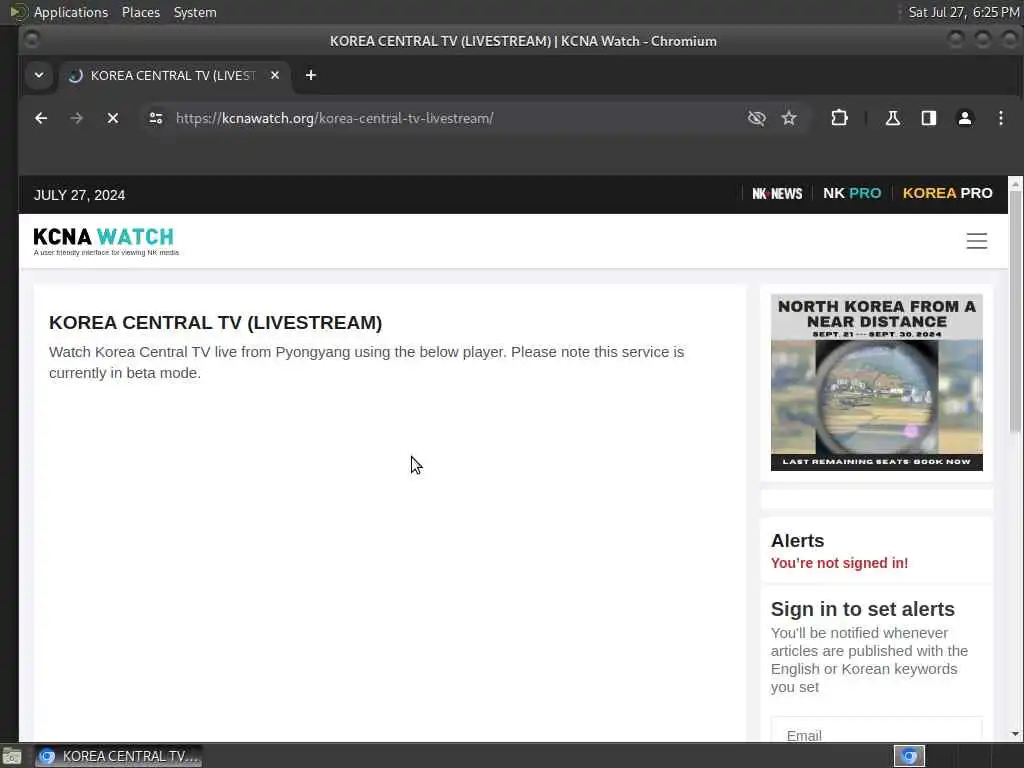Open the Places menu
1024x768 pixels.
(x=141, y=12)
